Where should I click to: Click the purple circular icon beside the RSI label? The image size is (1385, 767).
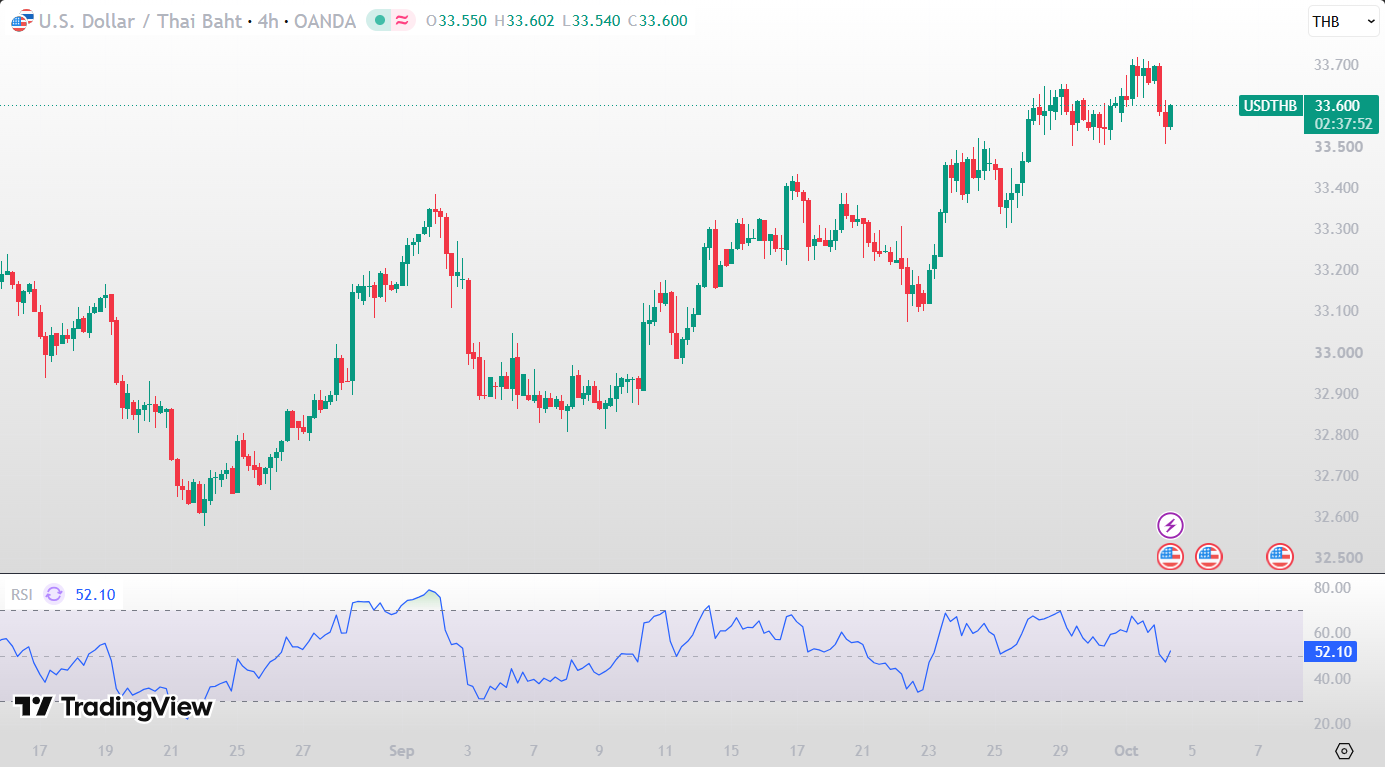click(x=54, y=594)
